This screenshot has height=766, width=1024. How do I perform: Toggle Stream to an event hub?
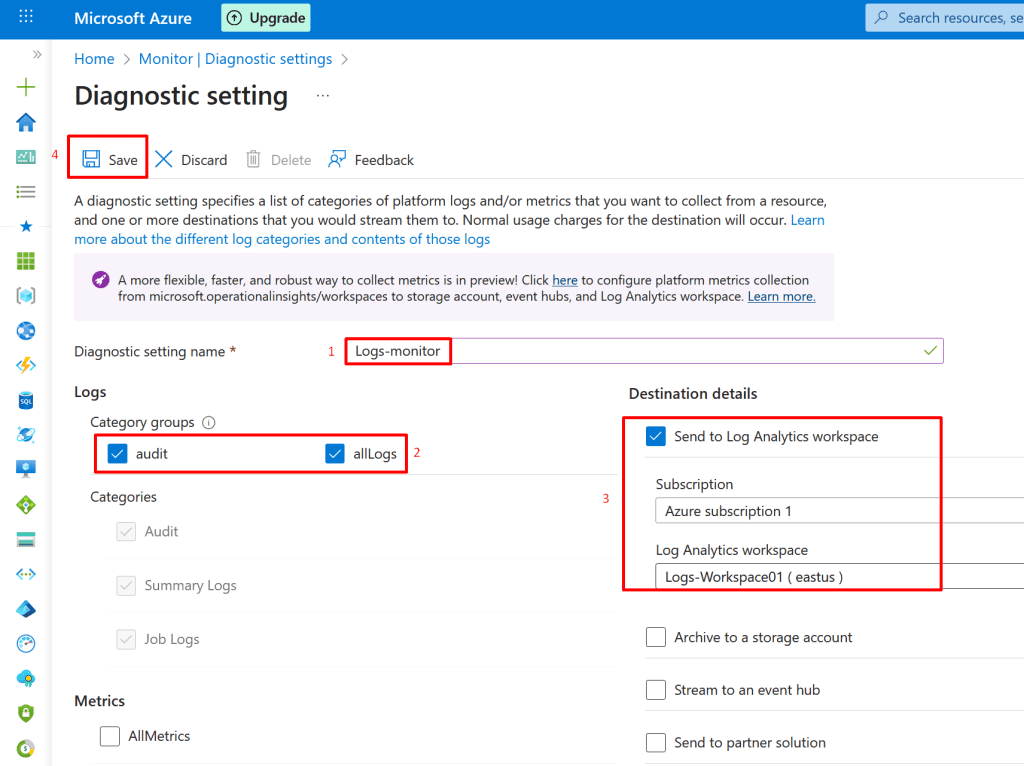pos(656,690)
